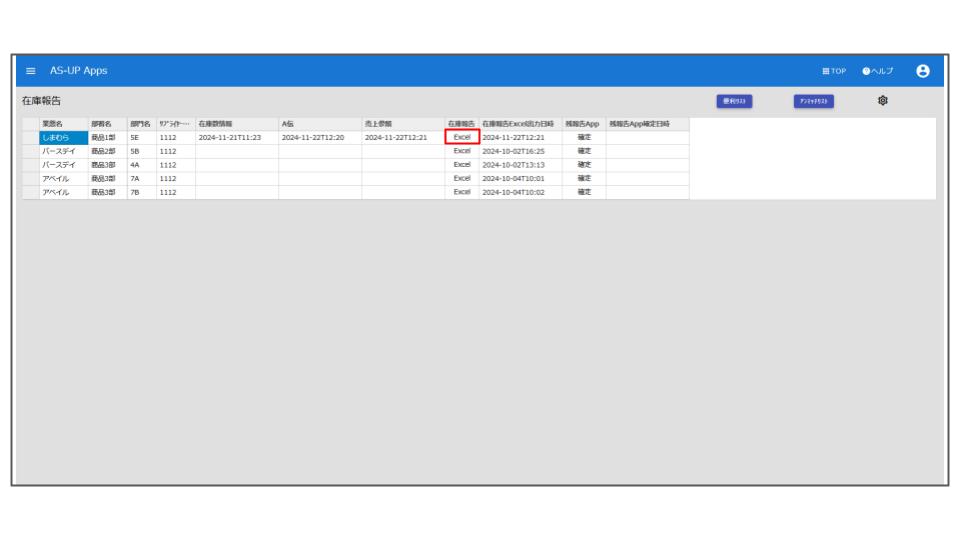The image size is (960, 540).
Task: Open the user account profile icon
Action: point(922,71)
